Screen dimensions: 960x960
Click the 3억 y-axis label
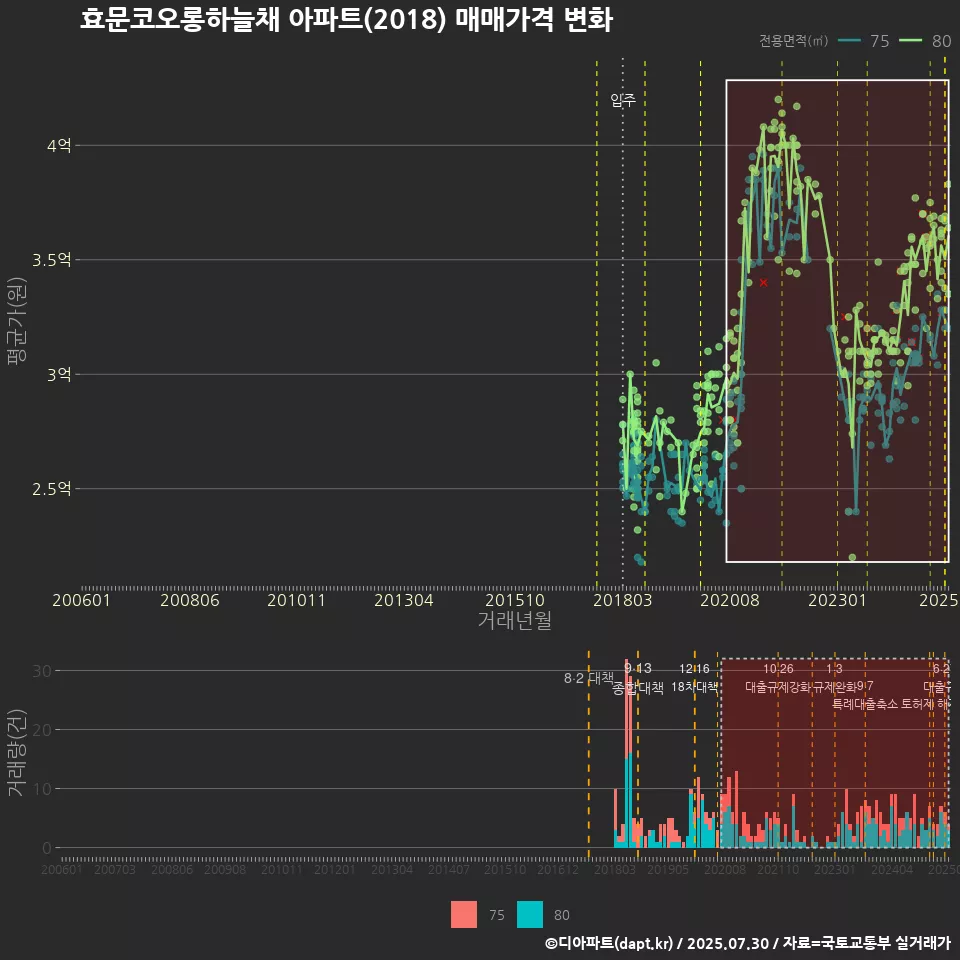click(x=59, y=374)
